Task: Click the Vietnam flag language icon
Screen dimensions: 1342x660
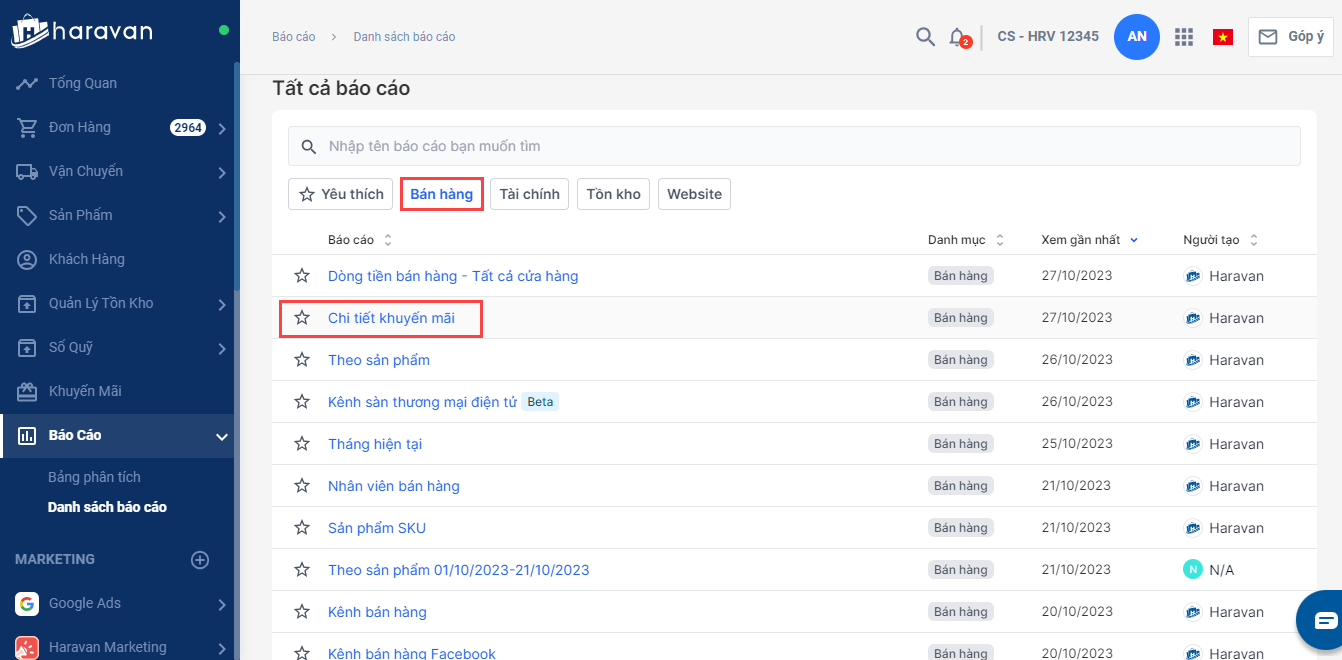Action: click(x=1222, y=37)
